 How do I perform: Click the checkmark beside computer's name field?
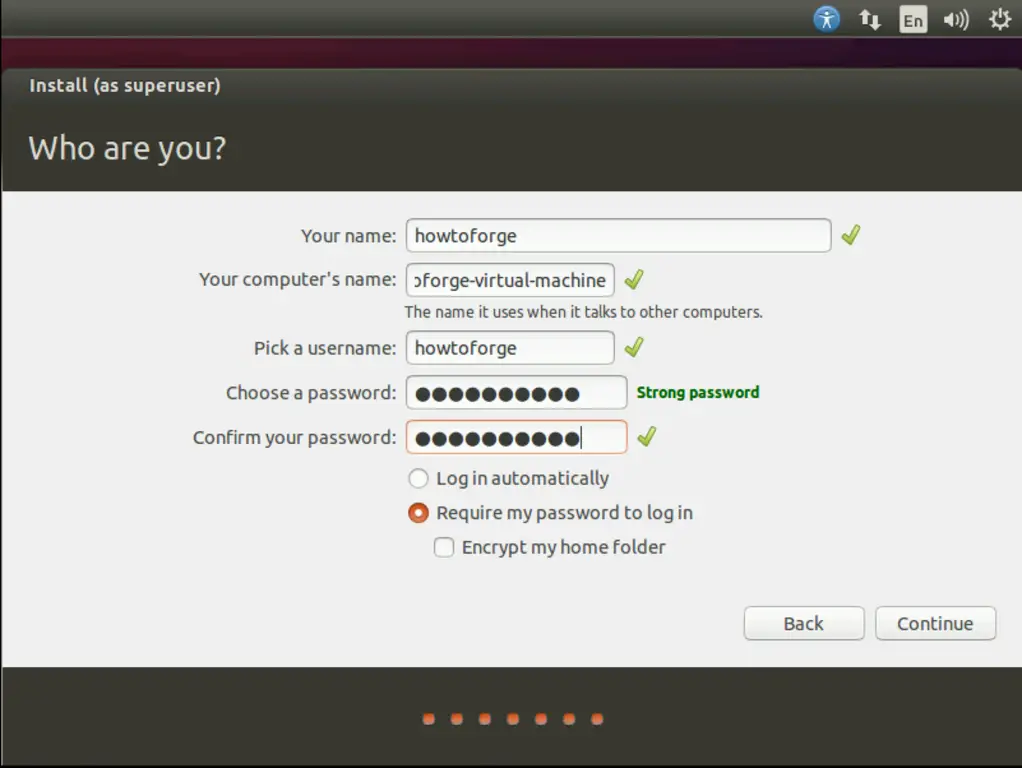click(x=634, y=280)
